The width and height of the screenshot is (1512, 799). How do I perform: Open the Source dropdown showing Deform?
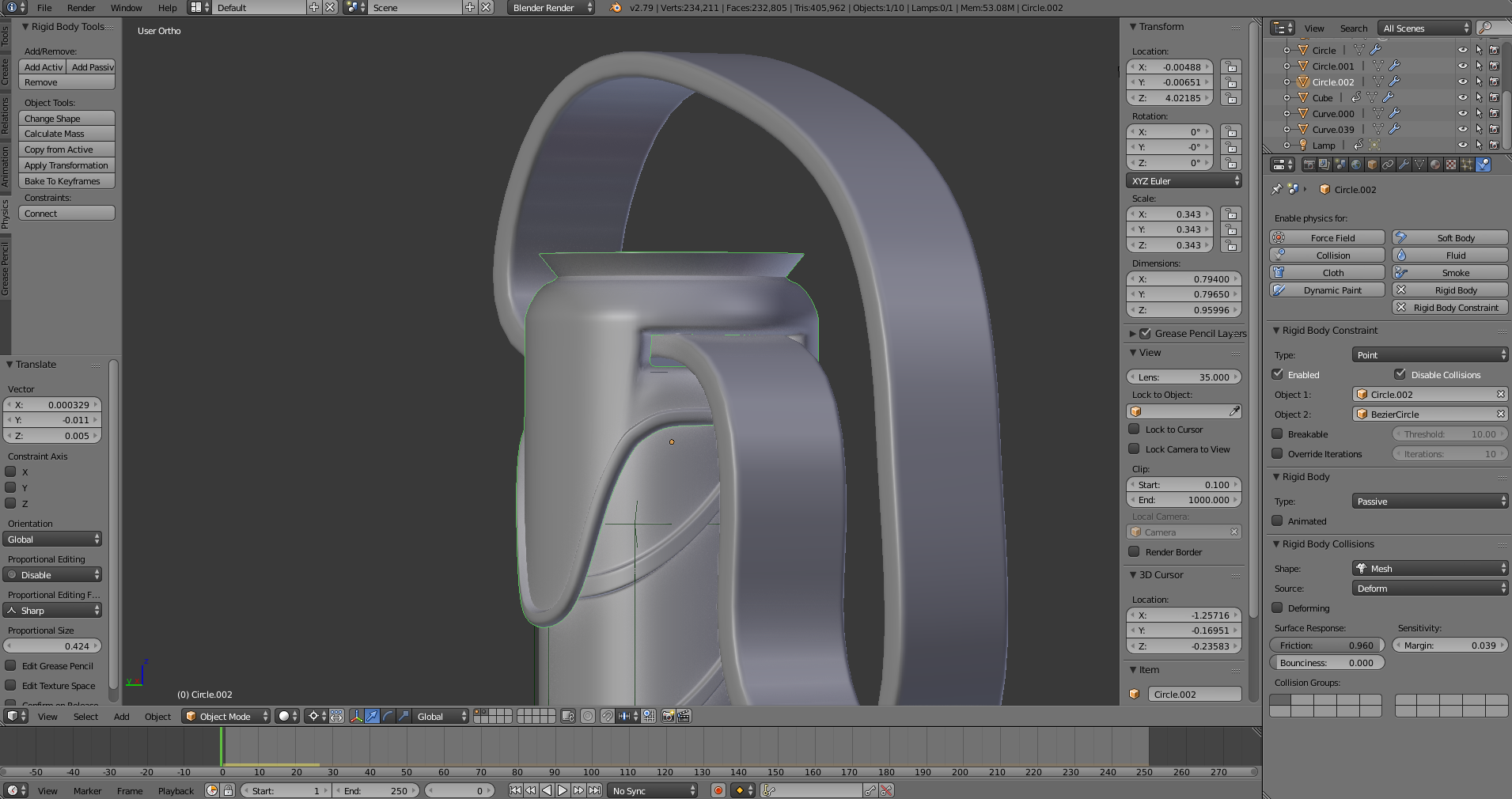point(1430,589)
